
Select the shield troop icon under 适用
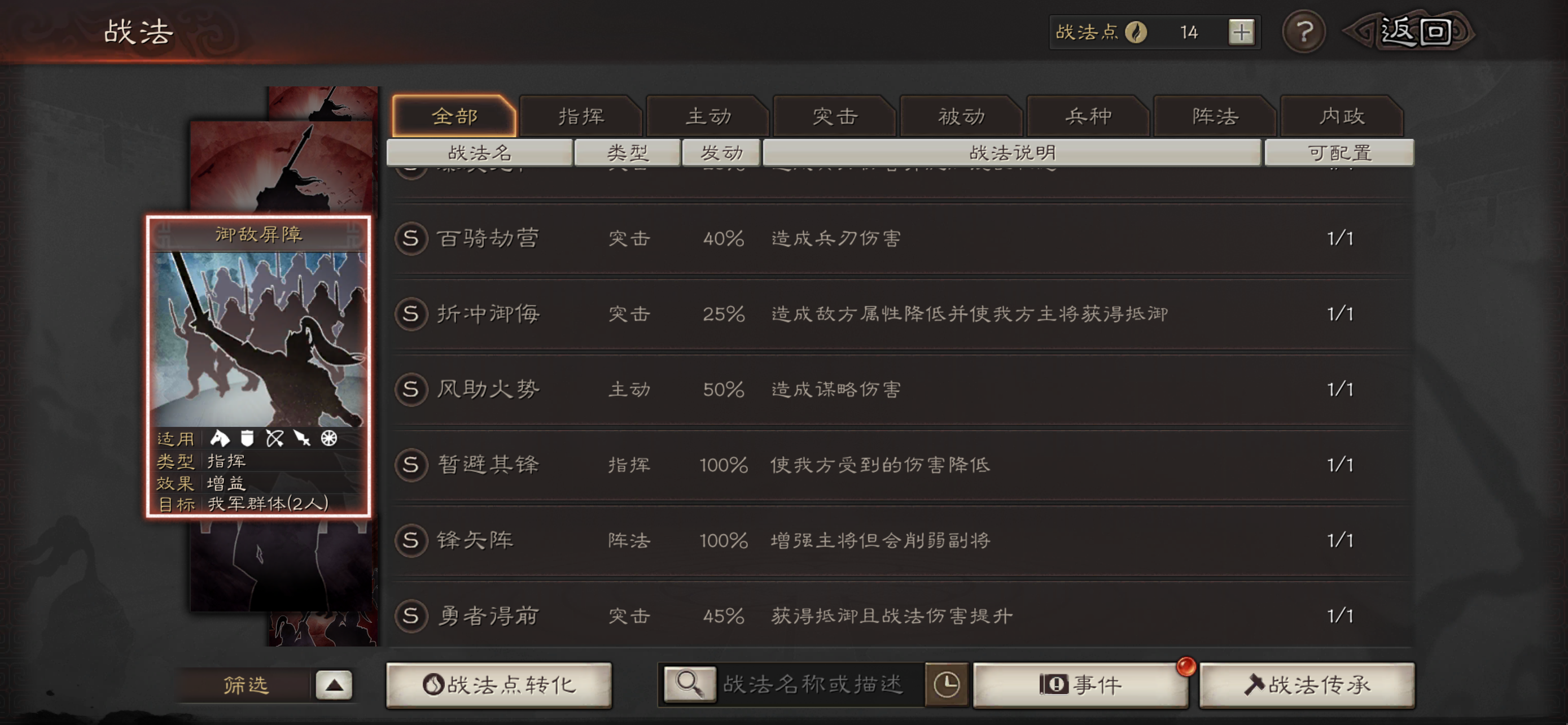click(x=247, y=438)
